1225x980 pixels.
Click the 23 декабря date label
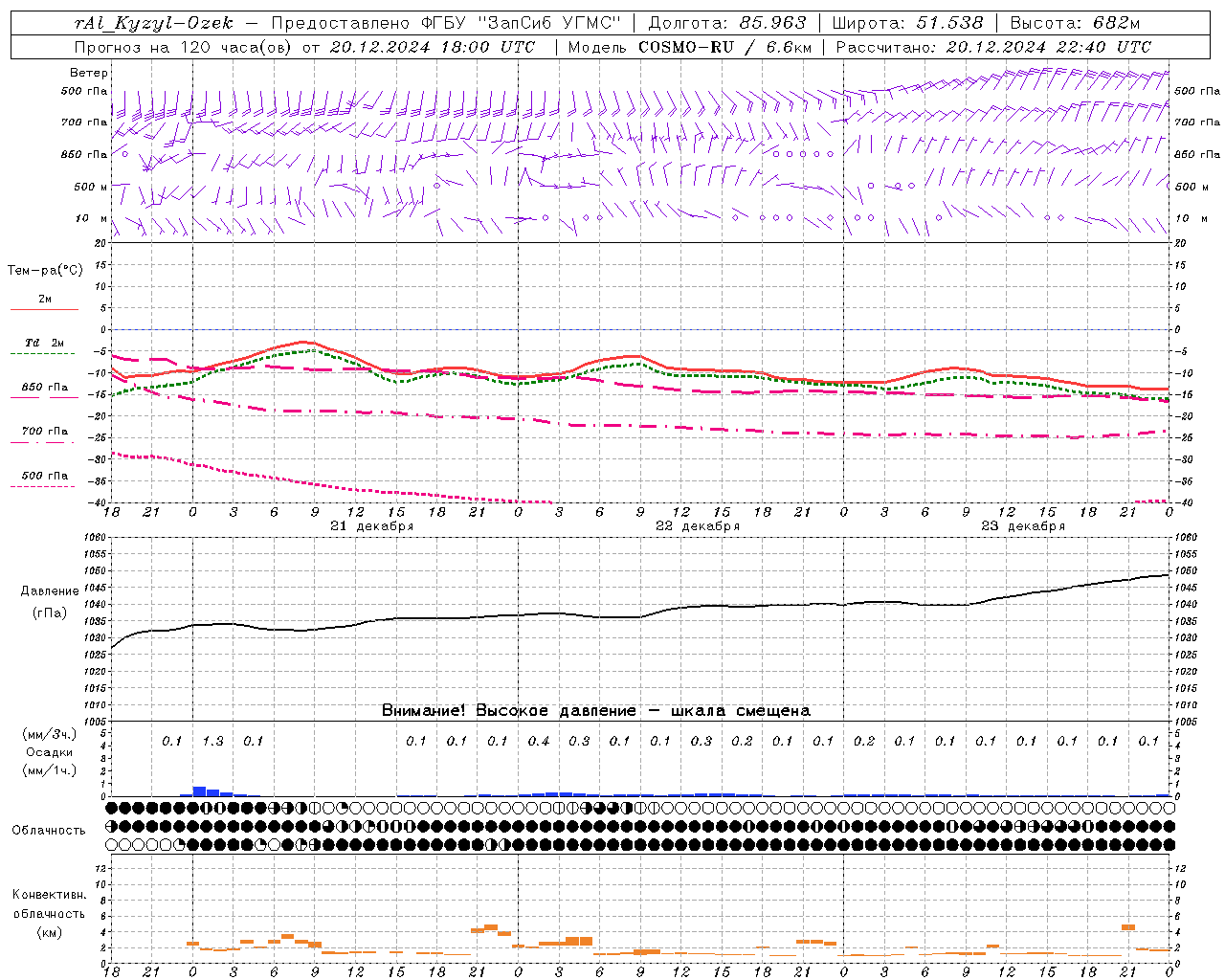(1023, 526)
